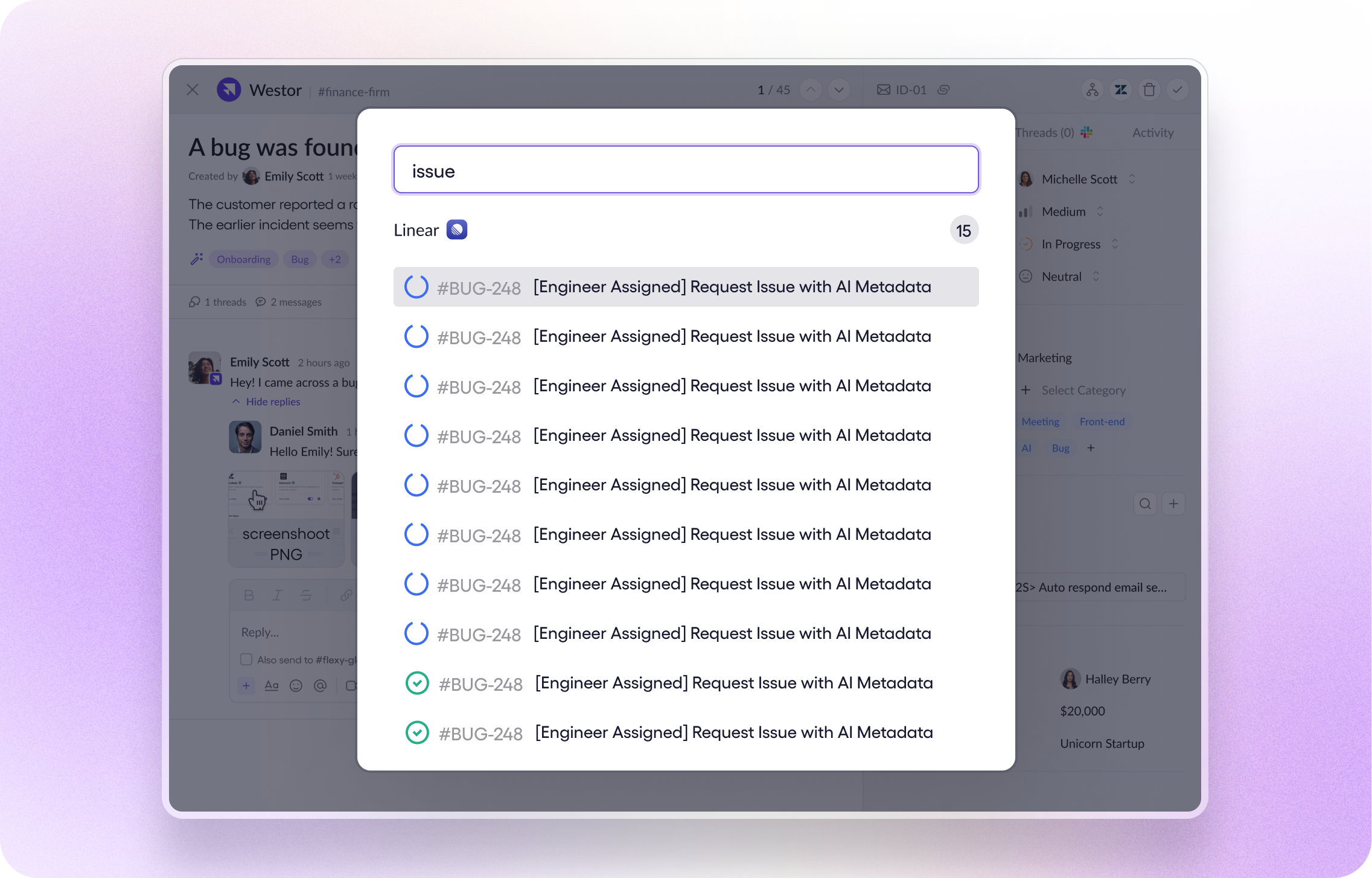Copy the ticket link icon after ID-01
The image size is (1372, 878).
pyautogui.click(x=943, y=90)
